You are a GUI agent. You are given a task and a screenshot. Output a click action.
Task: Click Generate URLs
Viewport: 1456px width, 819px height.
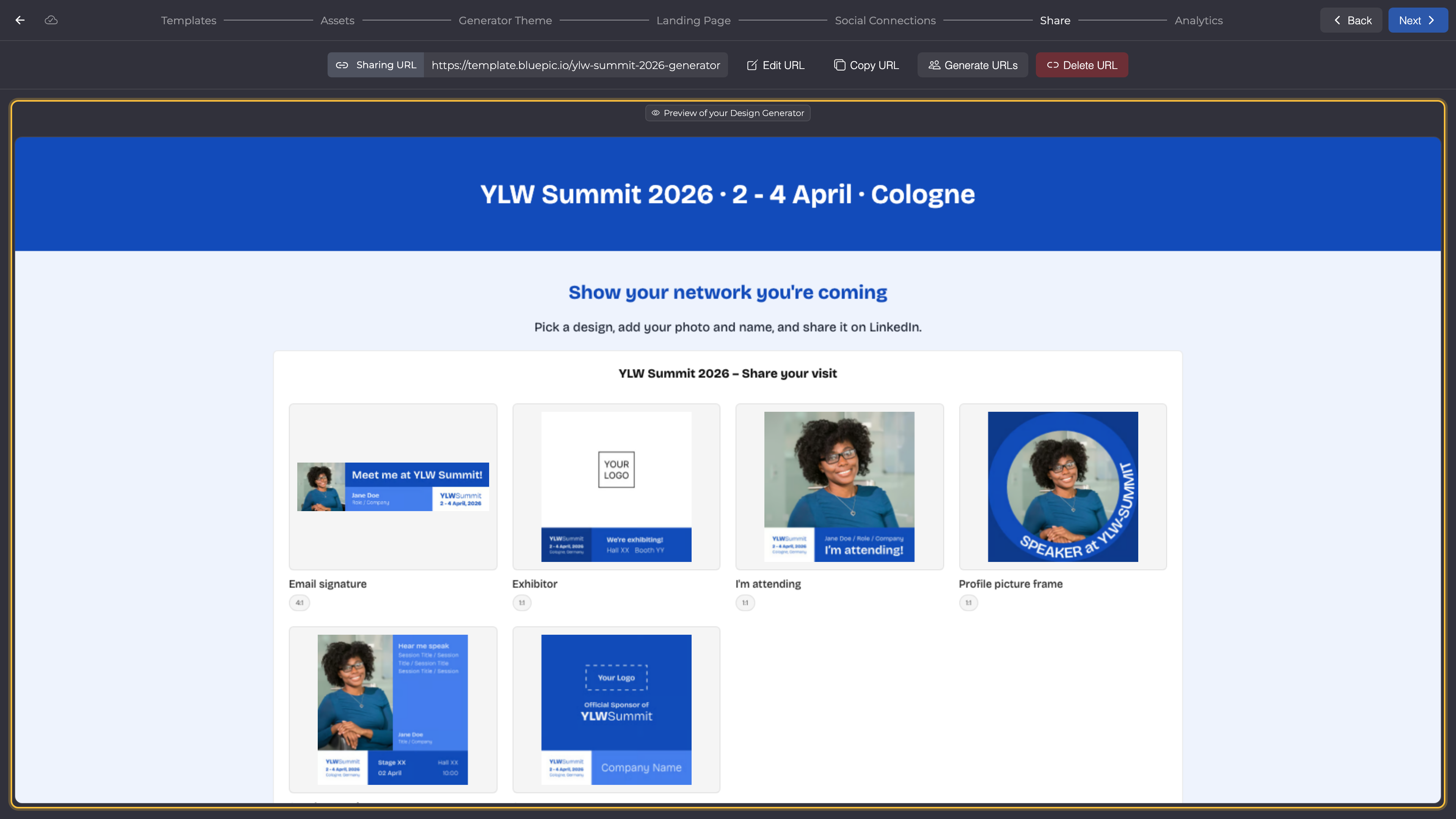coord(973,65)
